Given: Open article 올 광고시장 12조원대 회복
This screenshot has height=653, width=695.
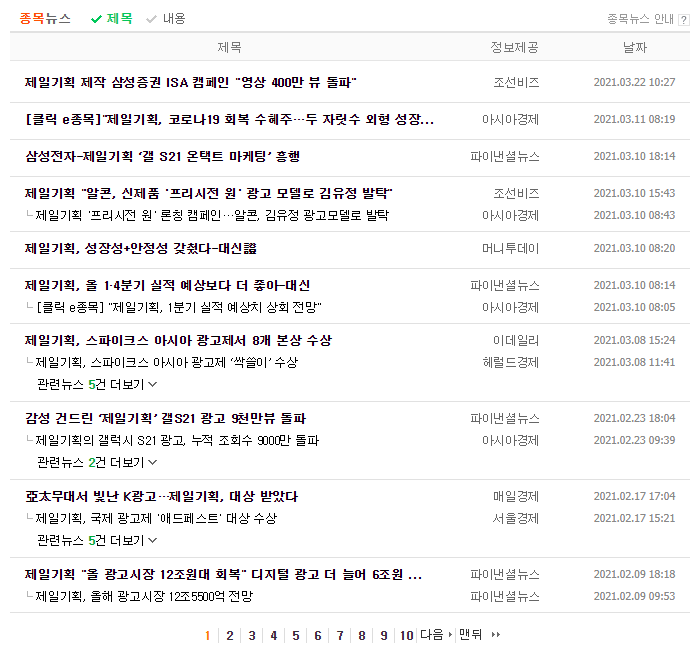Looking at the screenshot, I should 223,575.
